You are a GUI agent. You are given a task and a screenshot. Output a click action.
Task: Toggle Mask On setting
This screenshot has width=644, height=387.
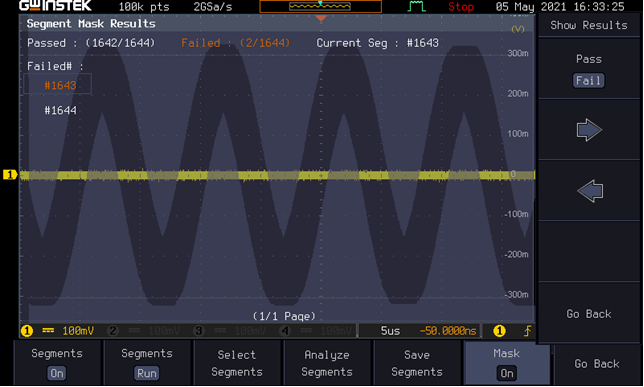(x=507, y=363)
